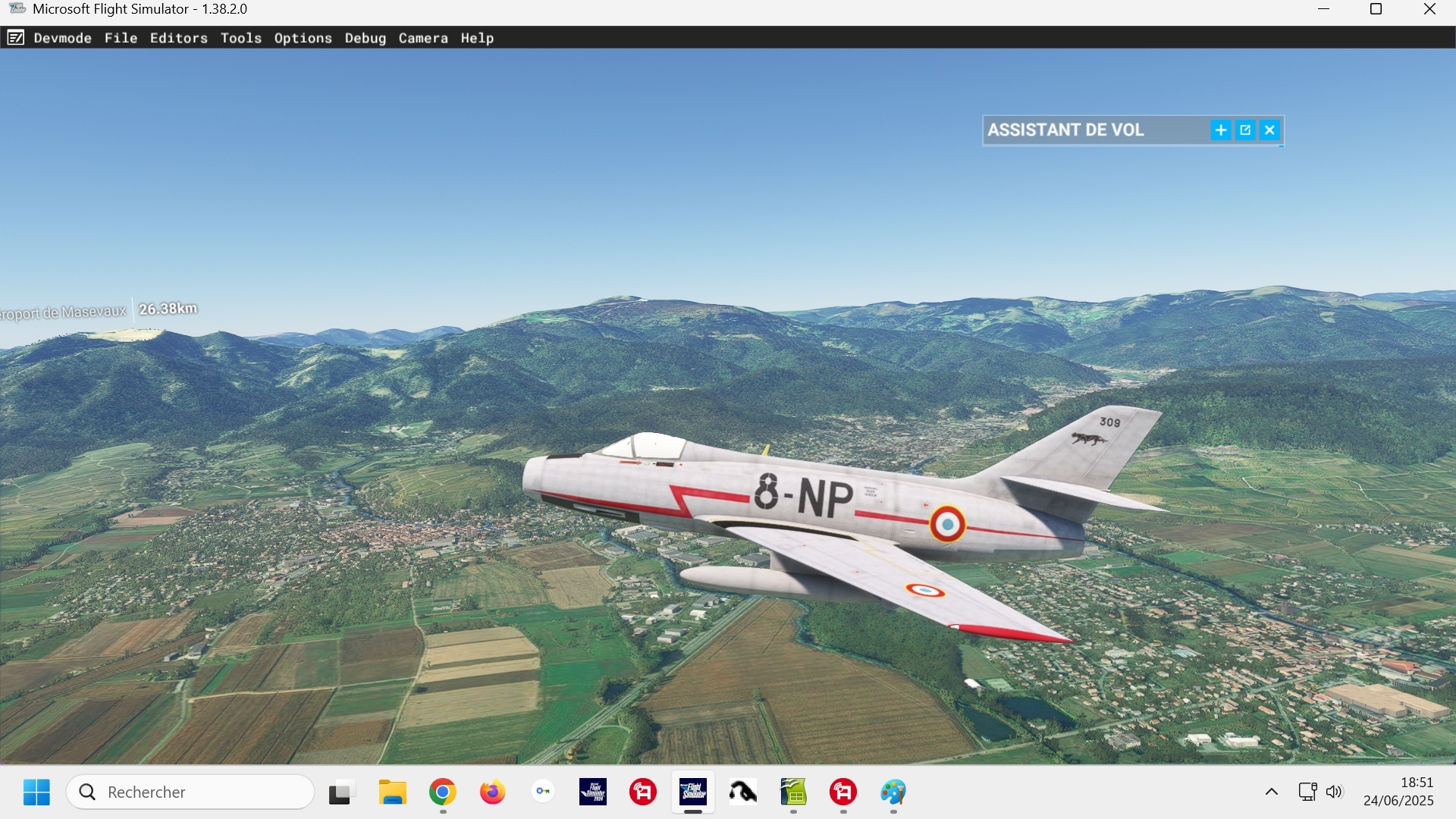
Task: Open the Options menu
Action: pyautogui.click(x=303, y=38)
